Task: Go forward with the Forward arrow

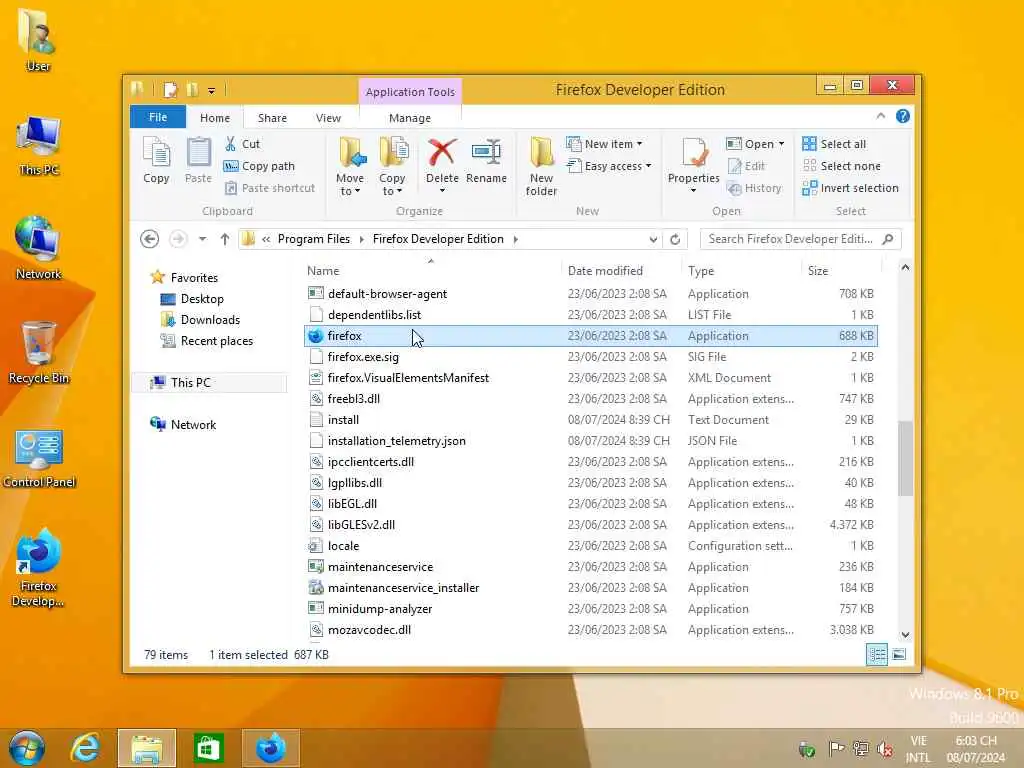Action: [178, 239]
